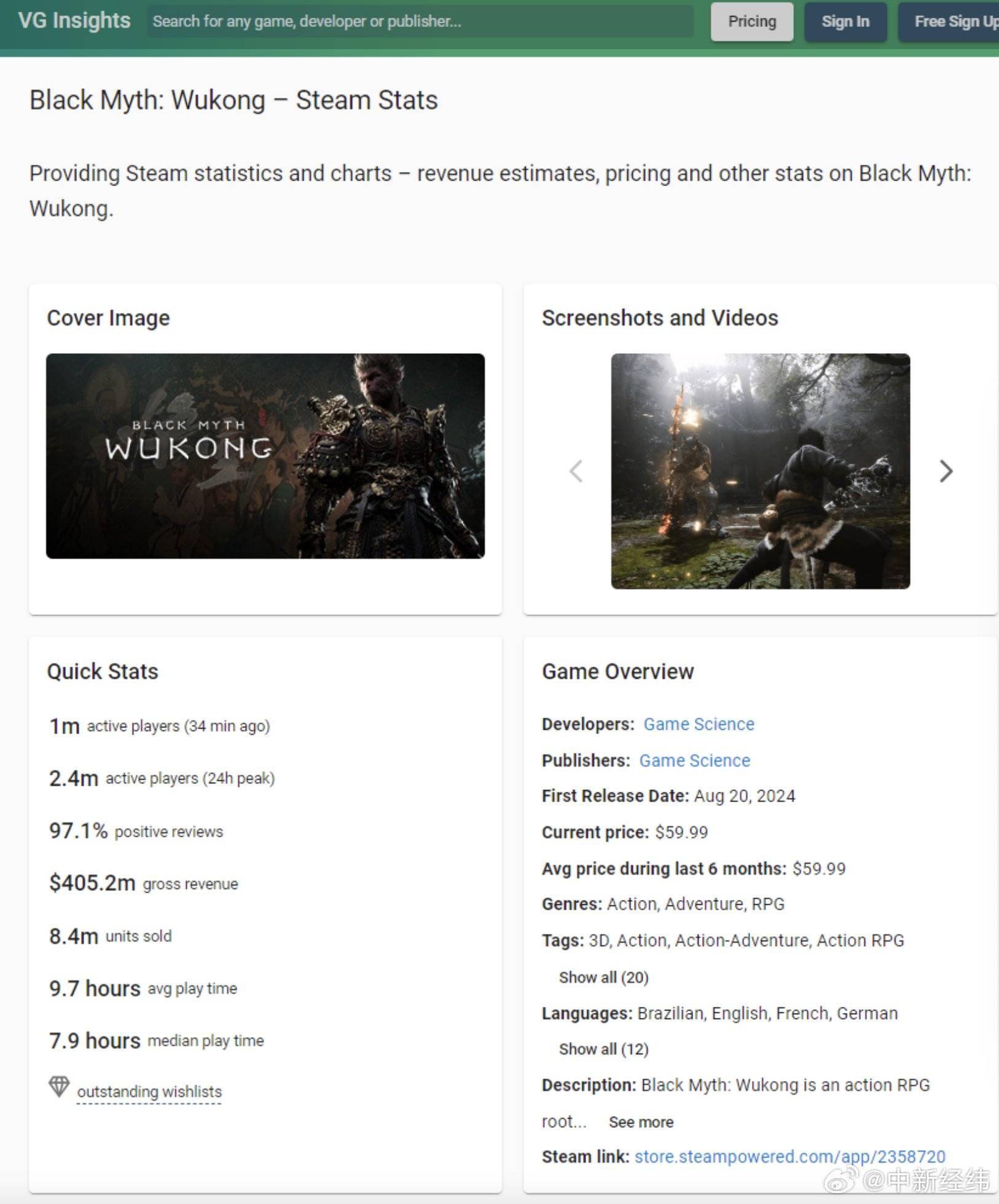Viewport: 999px width, 1204px height.
Task: Open the Pricing page
Action: [x=751, y=21]
